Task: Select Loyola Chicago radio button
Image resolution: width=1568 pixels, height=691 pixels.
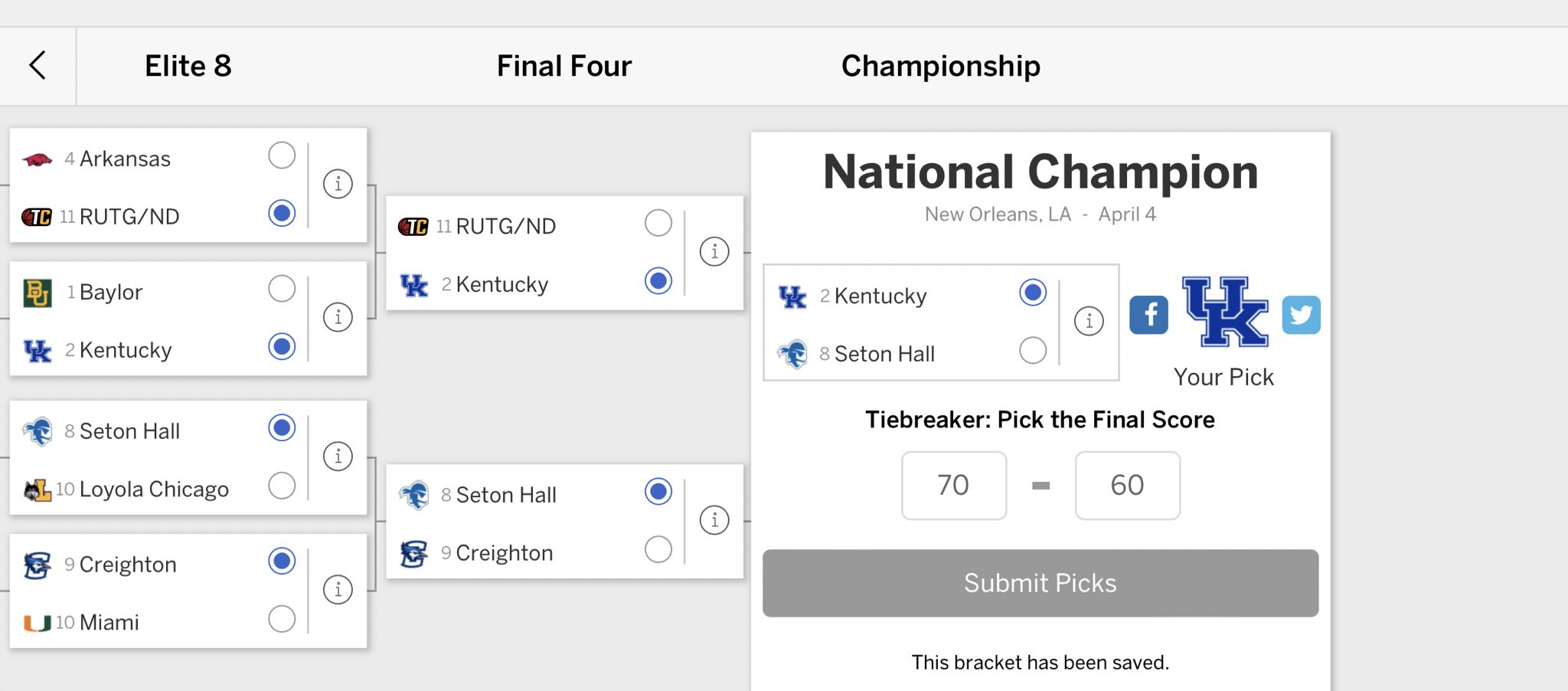Action: (282, 486)
